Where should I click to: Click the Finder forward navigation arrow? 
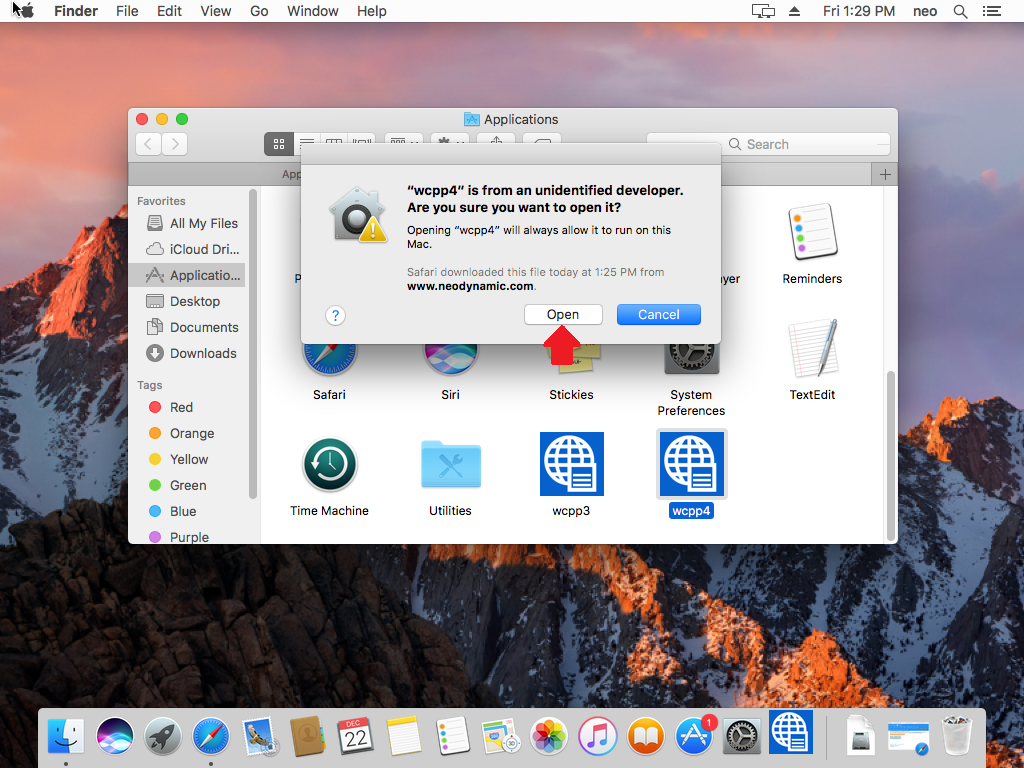point(174,144)
